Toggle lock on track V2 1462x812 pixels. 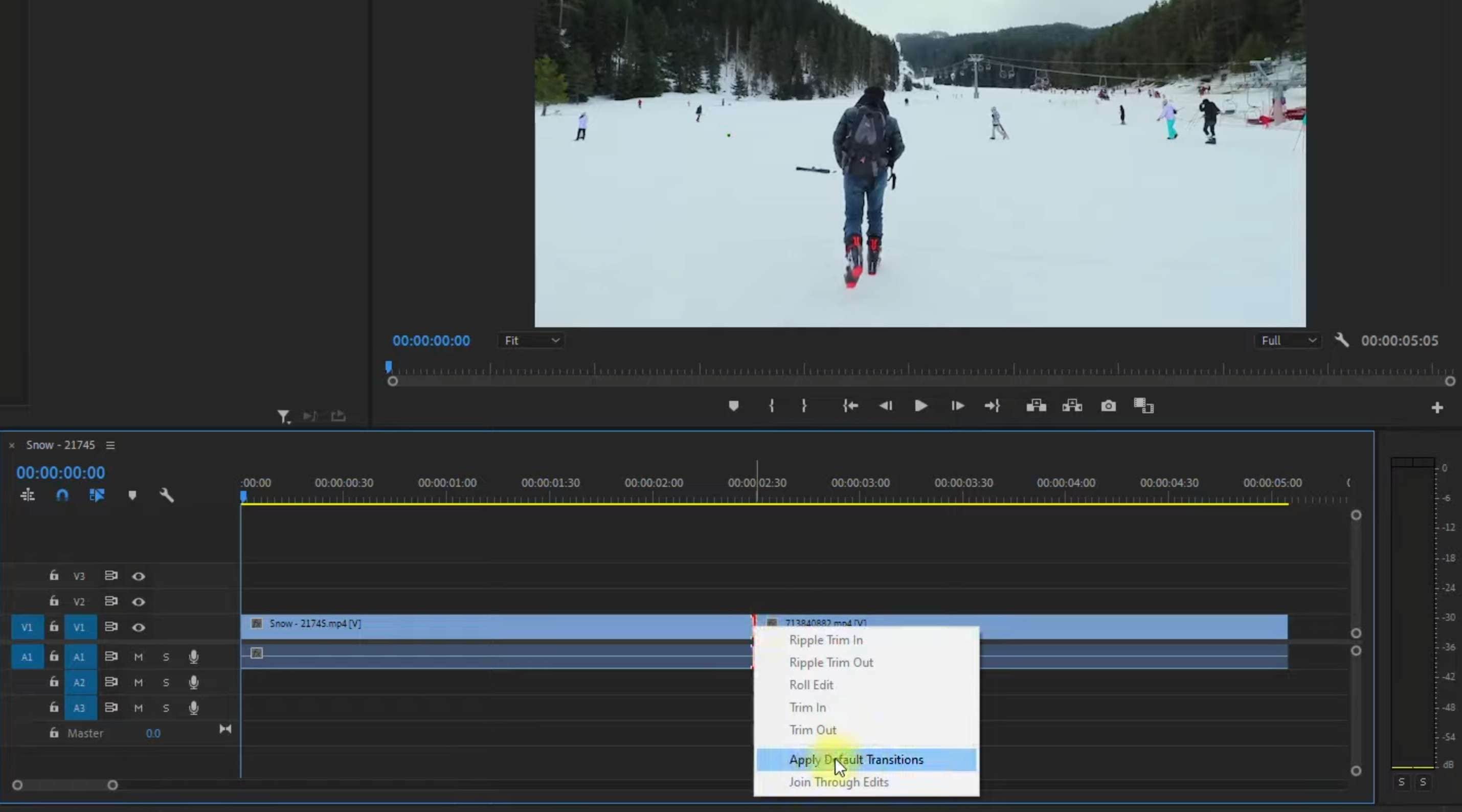54,601
